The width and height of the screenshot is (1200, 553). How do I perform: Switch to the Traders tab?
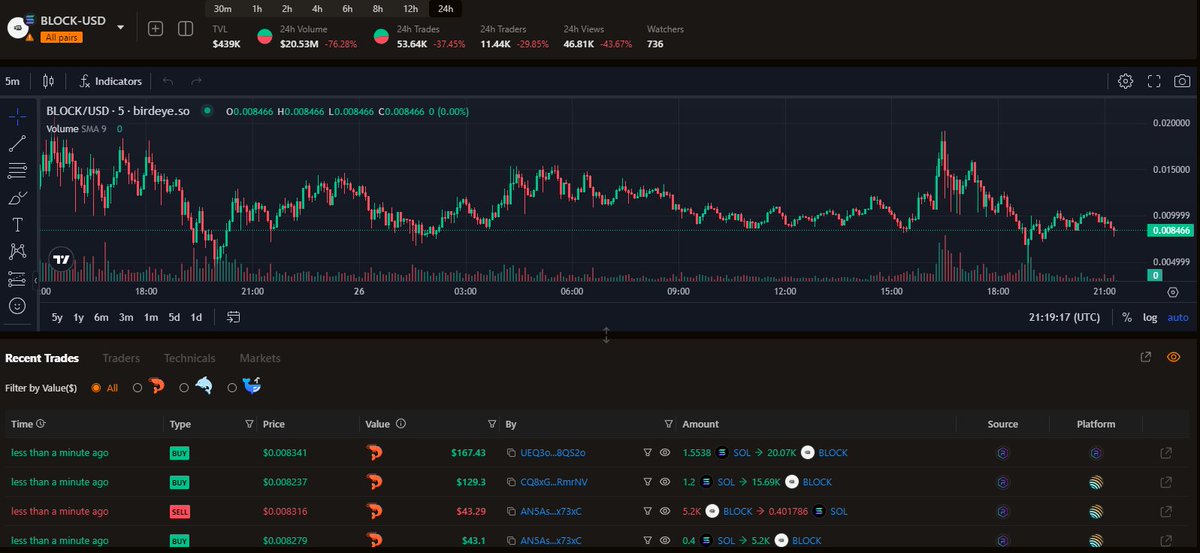(121, 358)
